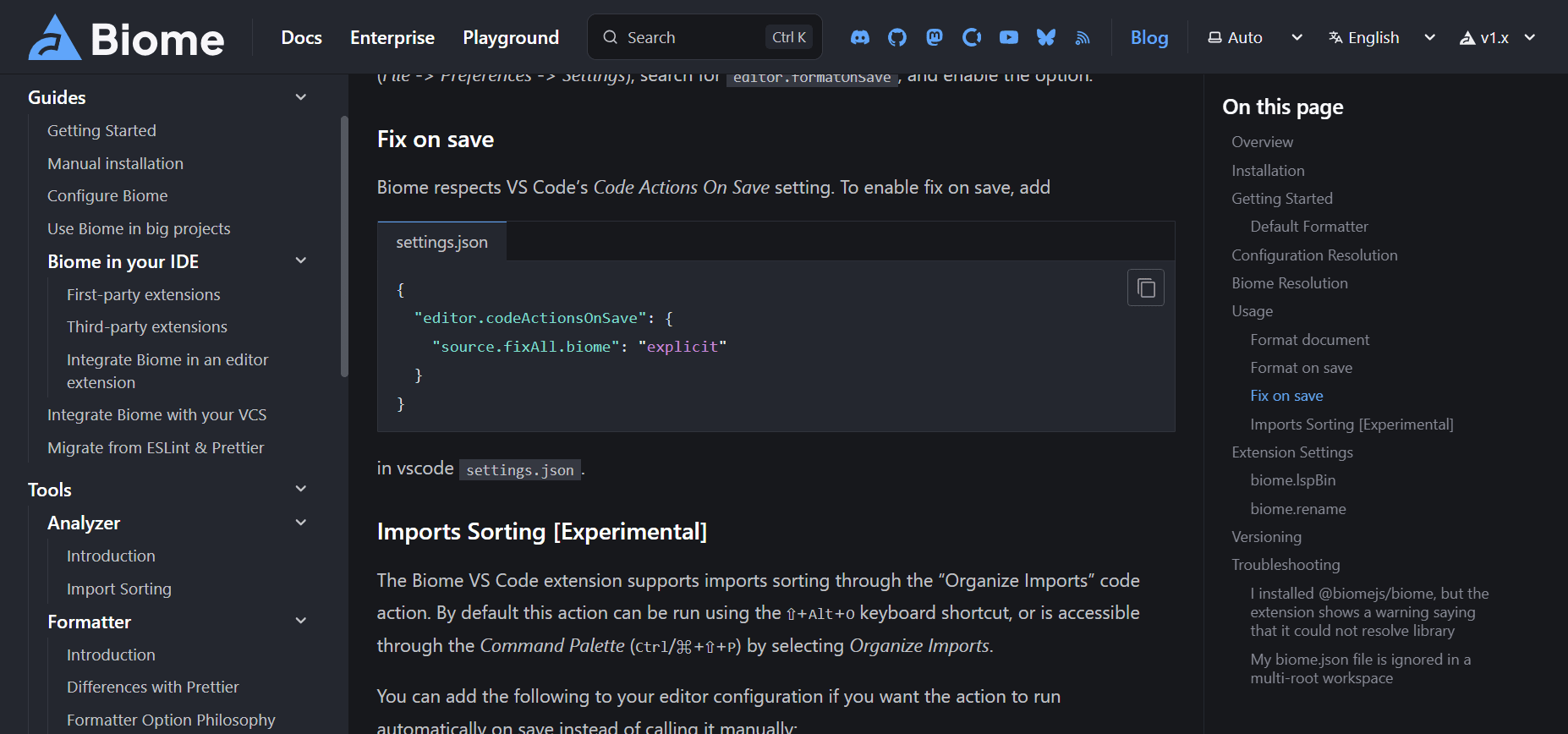Visit the Bluesky butterfly icon
1568x734 pixels.
click(1046, 37)
